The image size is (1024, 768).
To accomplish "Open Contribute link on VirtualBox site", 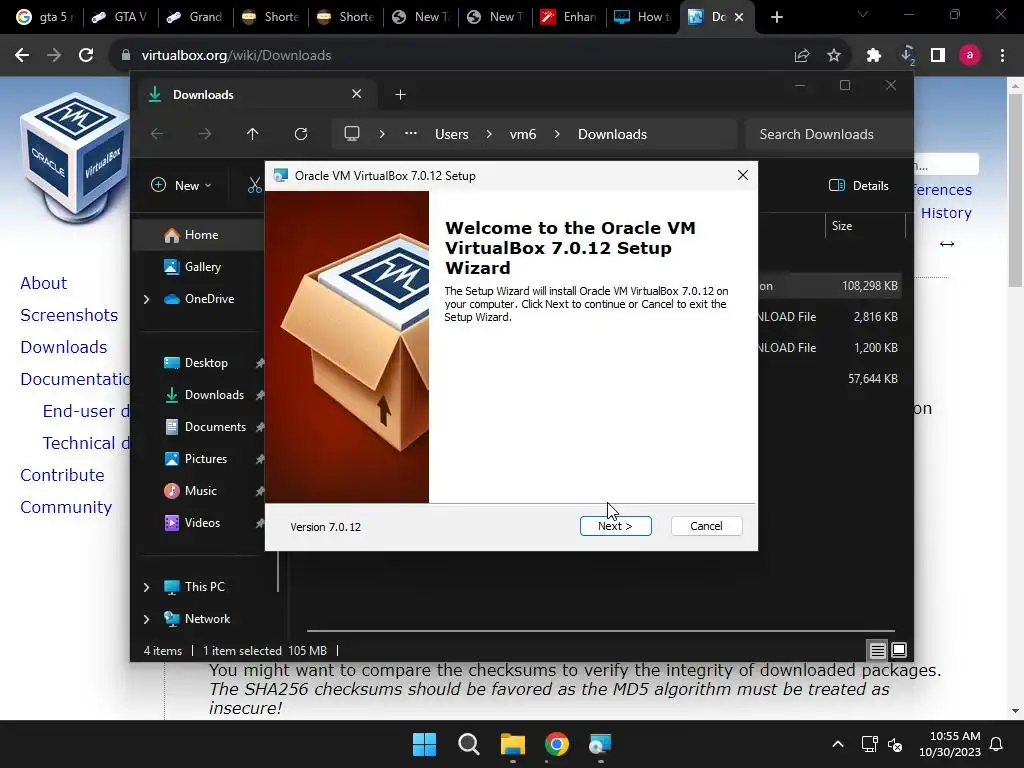I will (x=62, y=475).
